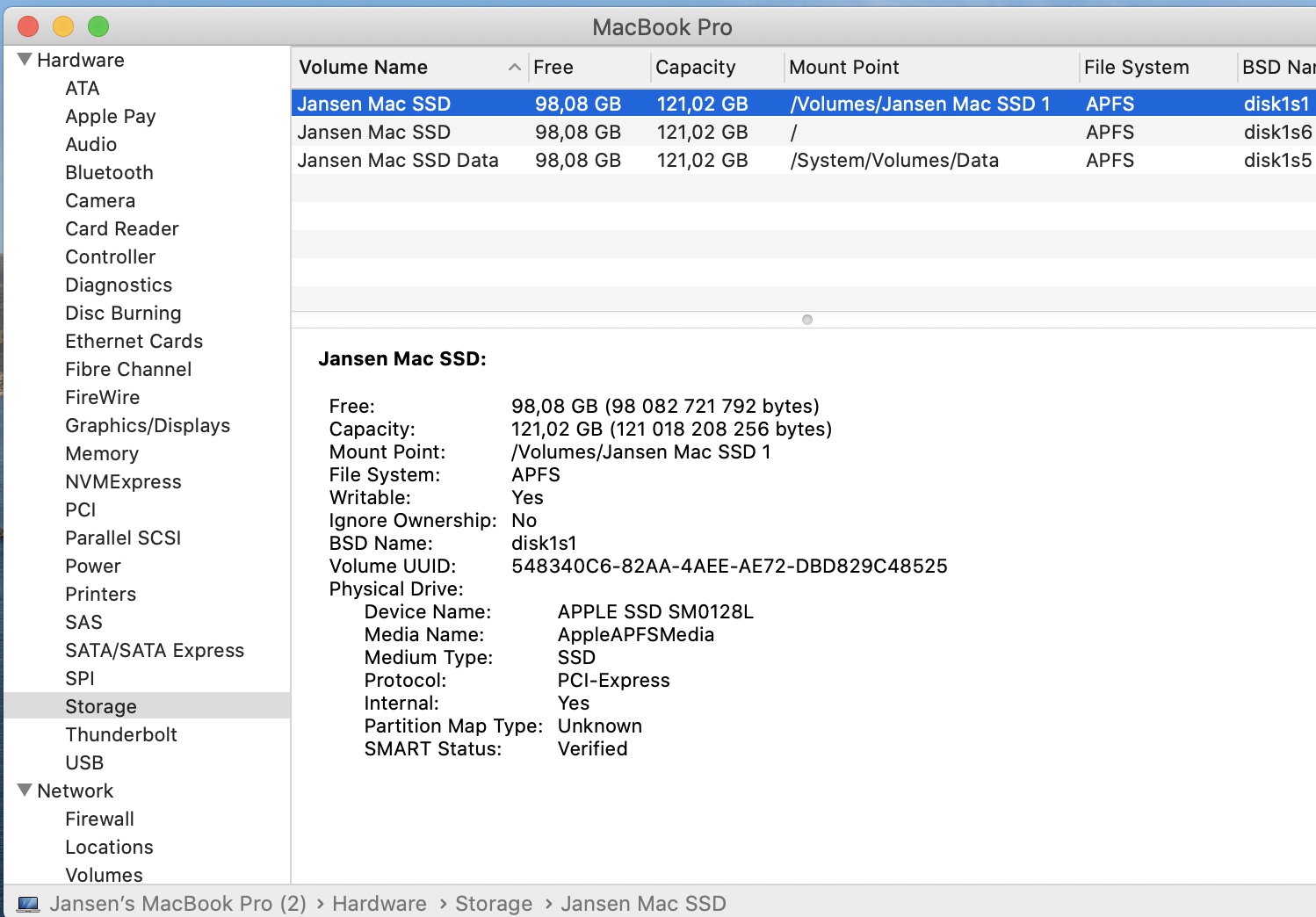
Task: Click the APPLE SSD SM0128L device name
Action: pyautogui.click(x=655, y=612)
